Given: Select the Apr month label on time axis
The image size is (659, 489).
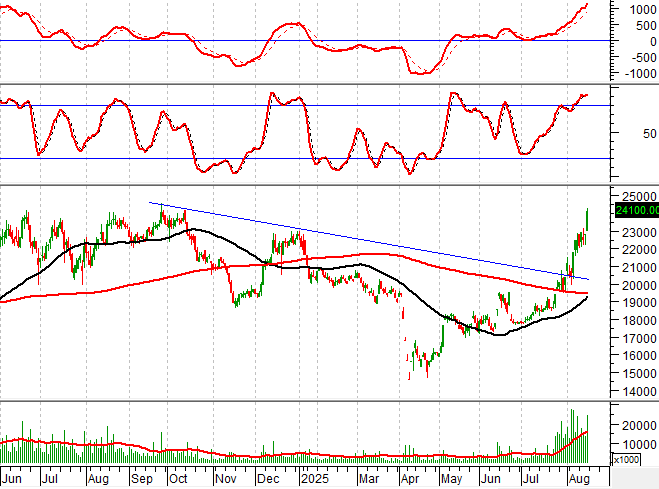Looking at the screenshot, I should click(405, 479).
